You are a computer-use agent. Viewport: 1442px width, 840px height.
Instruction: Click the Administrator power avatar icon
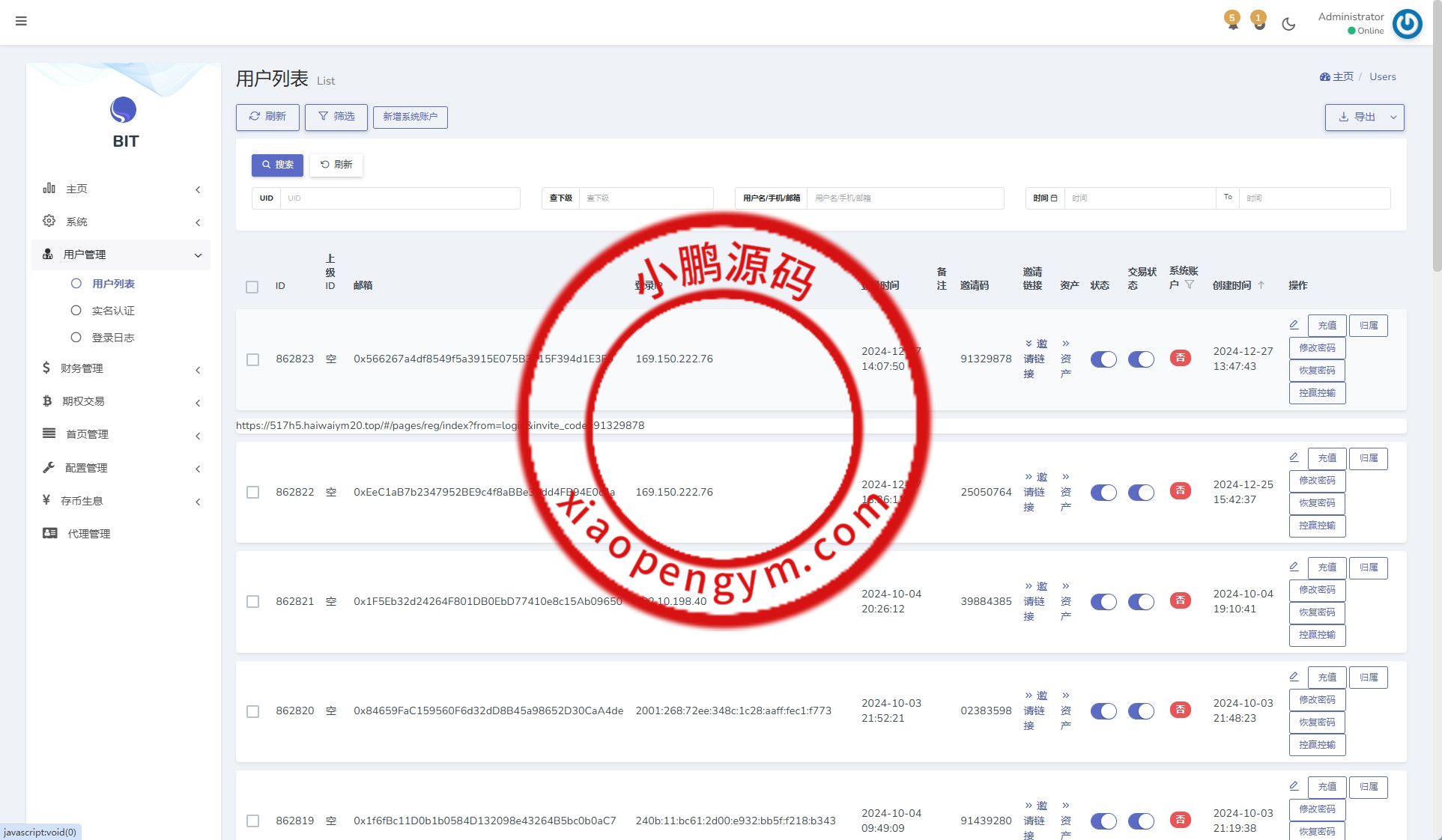pyautogui.click(x=1407, y=24)
